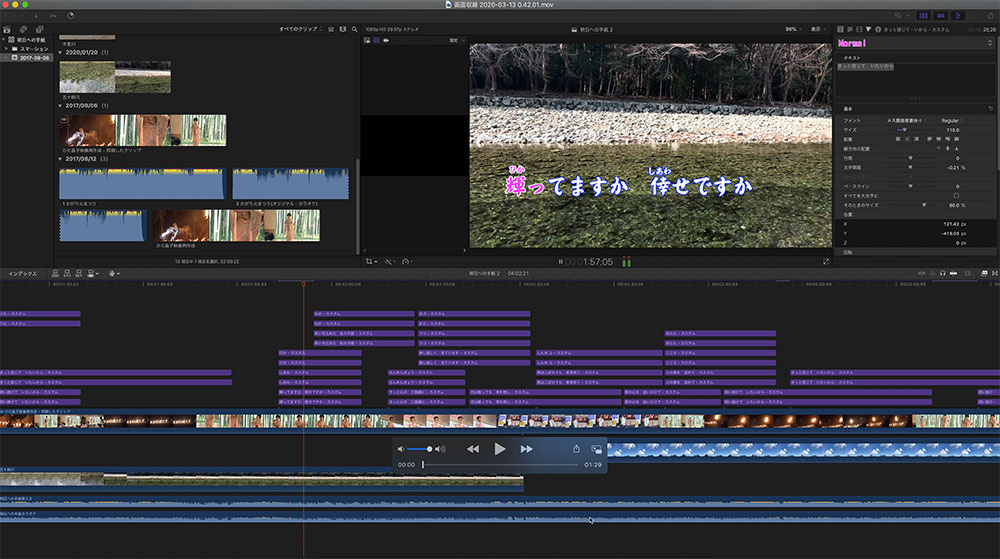Click the play button in the QuickTime controller
The height and width of the screenshot is (559, 1000).
[x=500, y=449]
